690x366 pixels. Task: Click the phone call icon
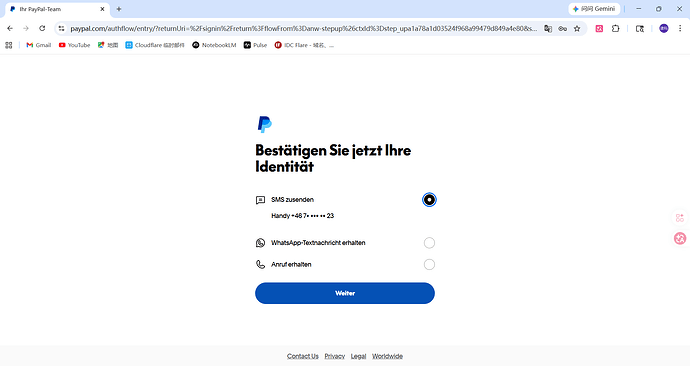pyautogui.click(x=261, y=264)
